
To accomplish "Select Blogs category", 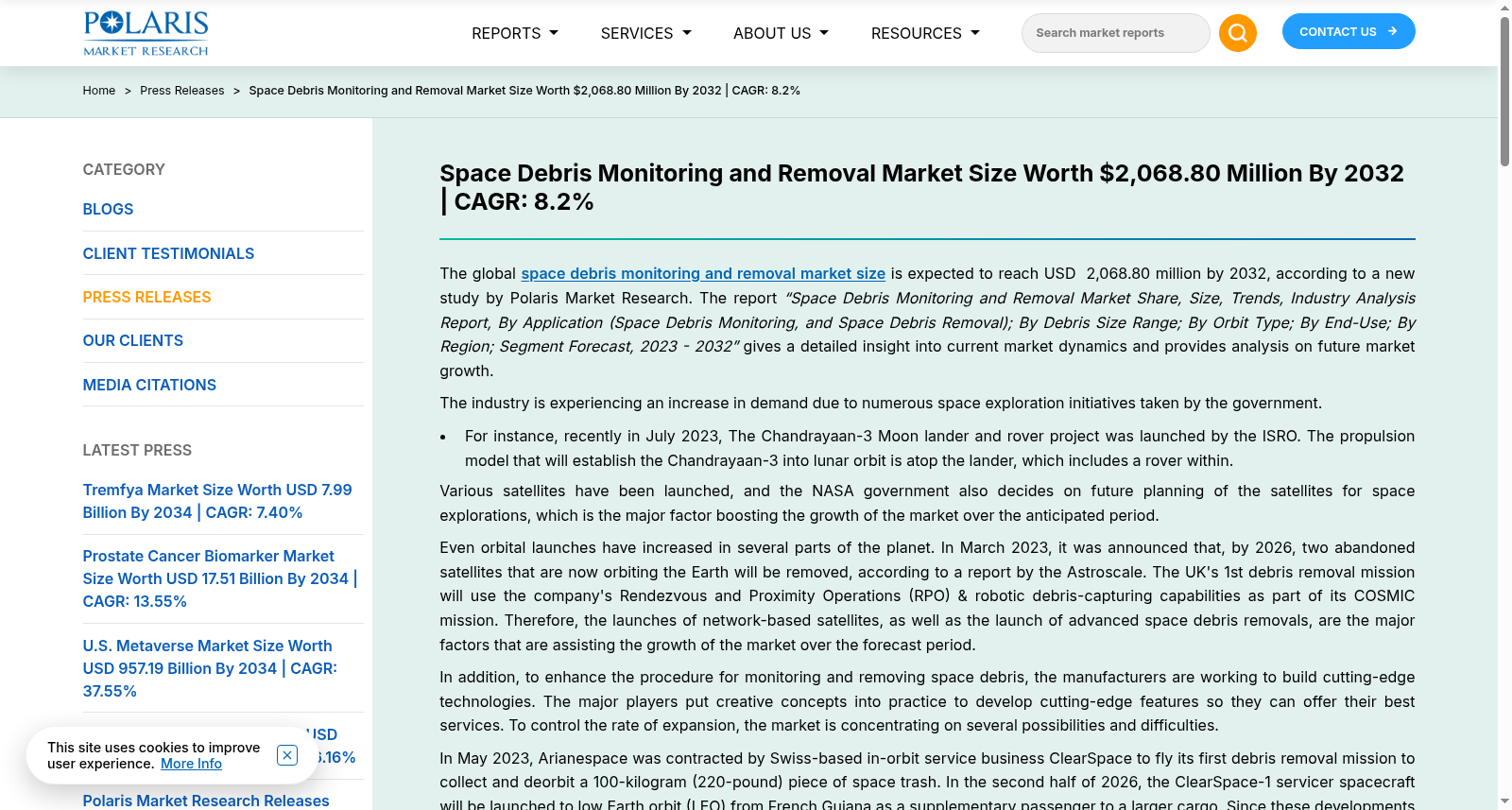I will (108, 209).
